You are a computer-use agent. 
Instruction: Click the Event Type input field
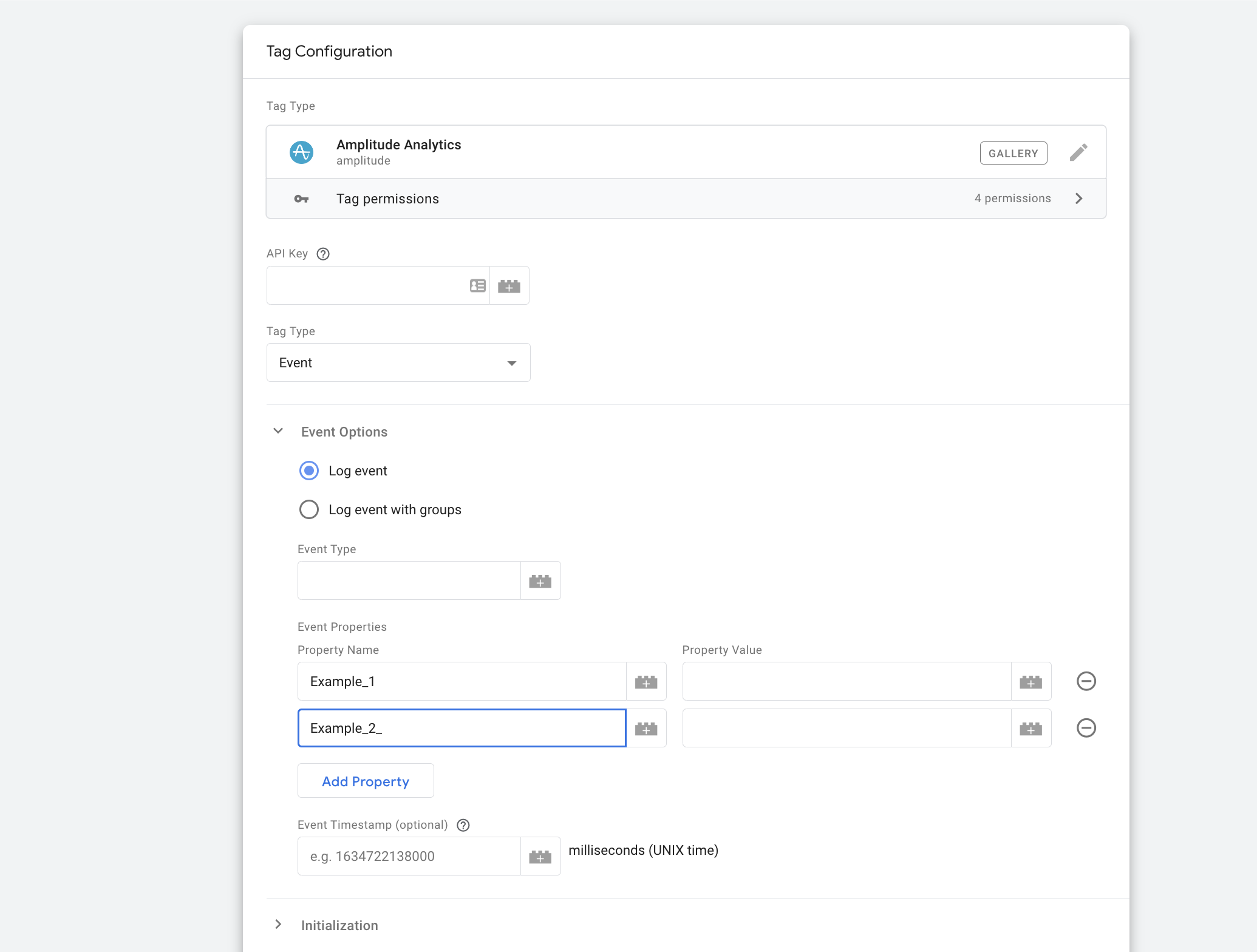pyautogui.click(x=409, y=581)
